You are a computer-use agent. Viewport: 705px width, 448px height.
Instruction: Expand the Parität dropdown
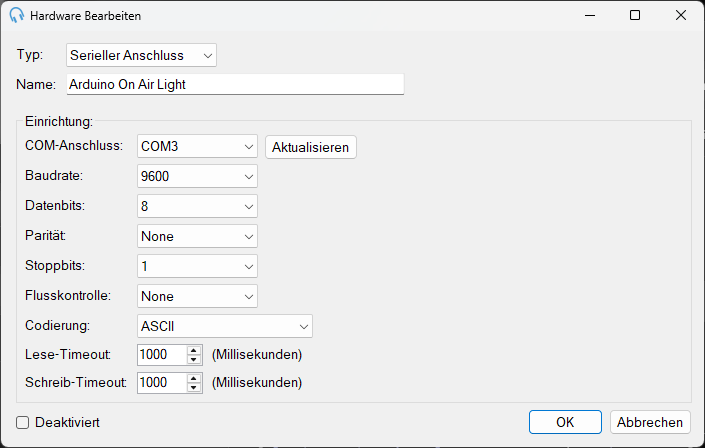[197, 236]
